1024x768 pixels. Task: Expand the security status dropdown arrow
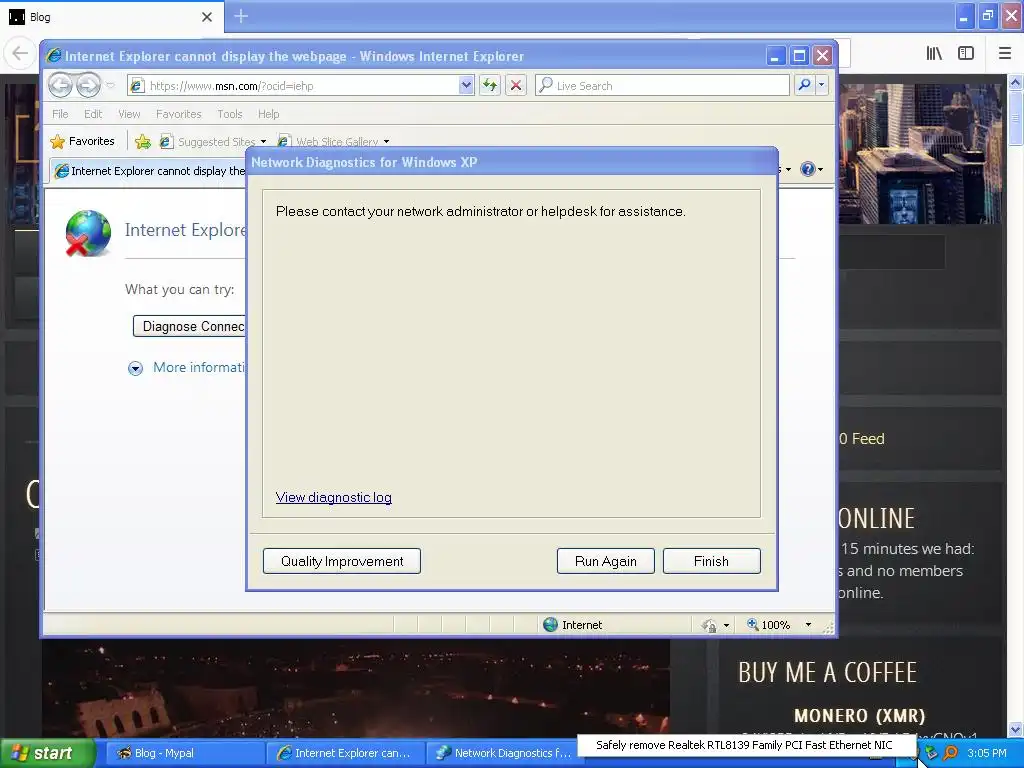[x=726, y=625]
